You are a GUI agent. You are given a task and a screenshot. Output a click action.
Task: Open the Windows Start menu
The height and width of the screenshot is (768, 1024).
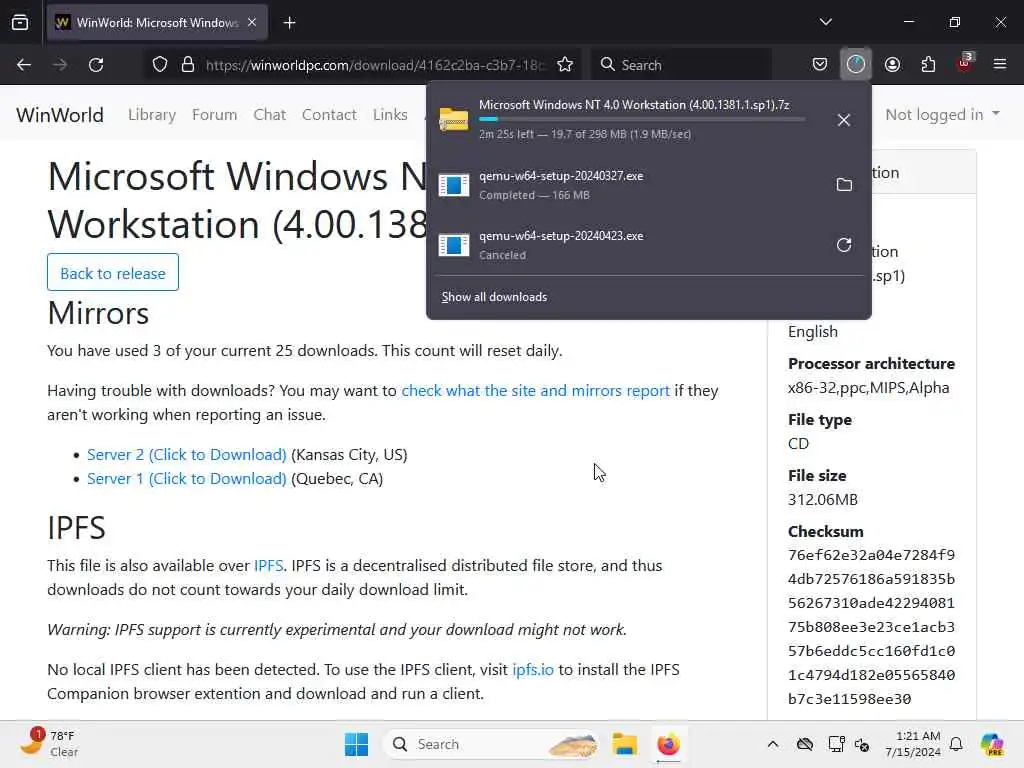pyautogui.click(x=357, y=744)
